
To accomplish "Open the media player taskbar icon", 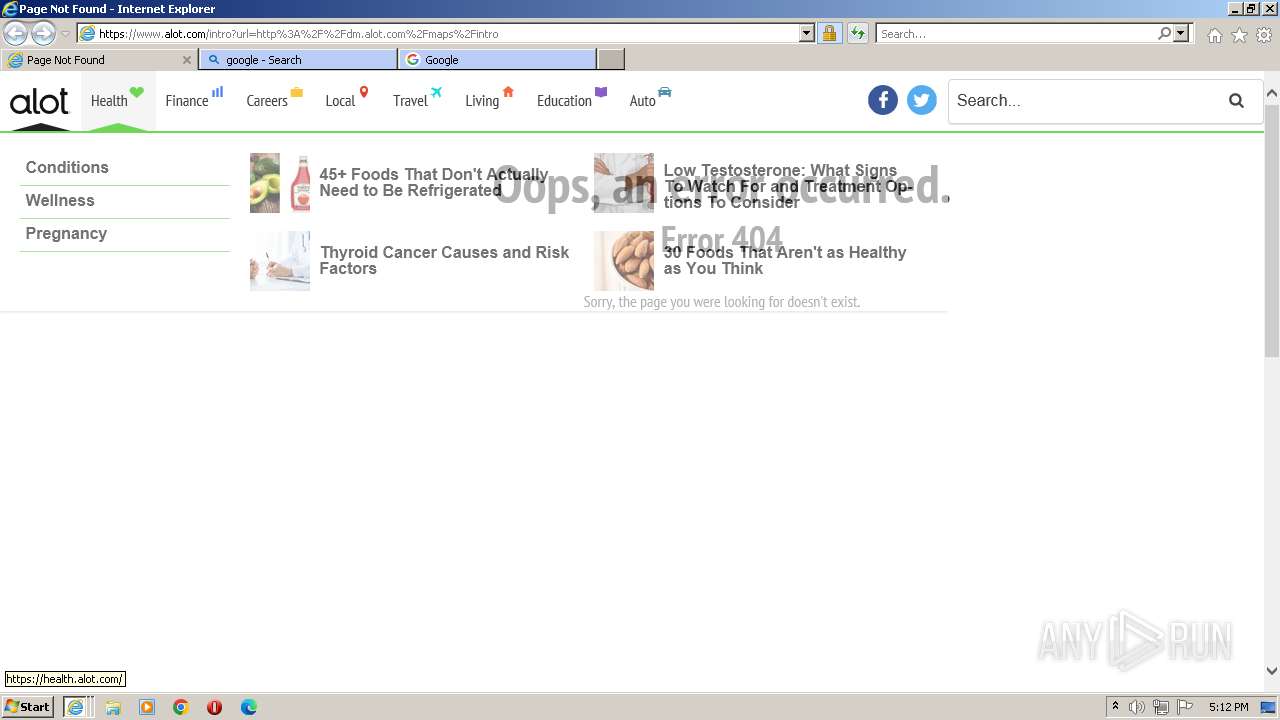I will click(x=147, y=707).
